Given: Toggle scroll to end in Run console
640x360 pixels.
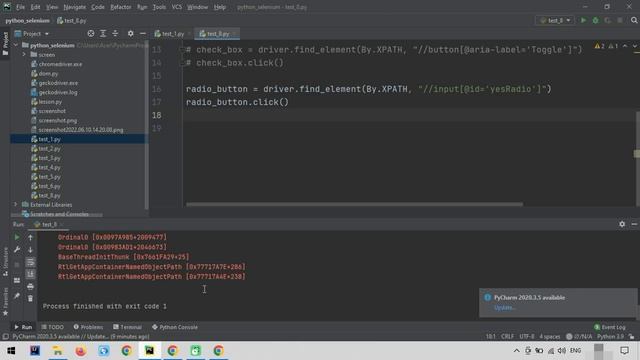Looking at the screenshot, I should (x=30, y=274).
